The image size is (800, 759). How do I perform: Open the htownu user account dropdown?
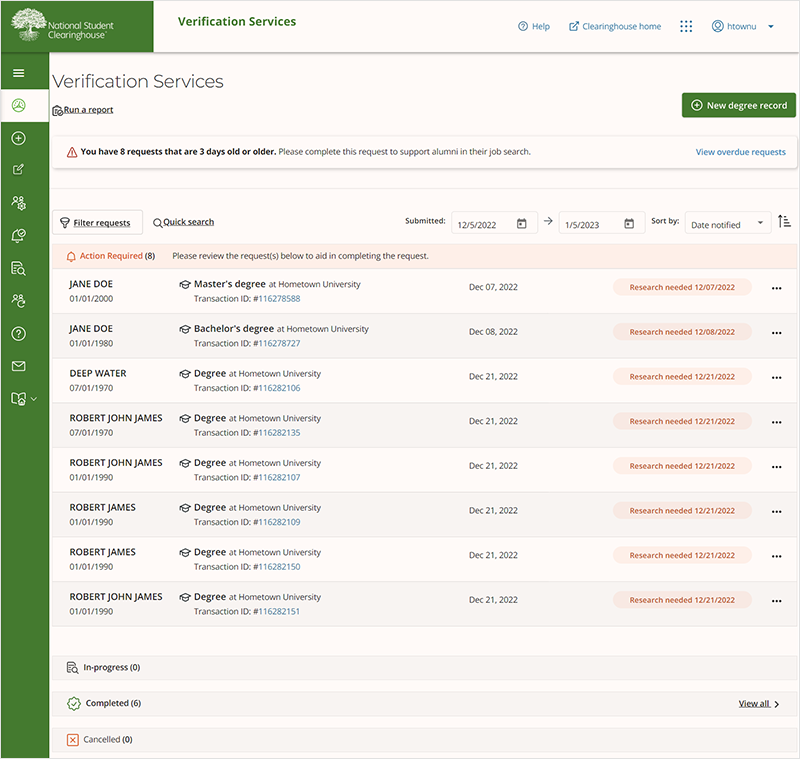742,27
